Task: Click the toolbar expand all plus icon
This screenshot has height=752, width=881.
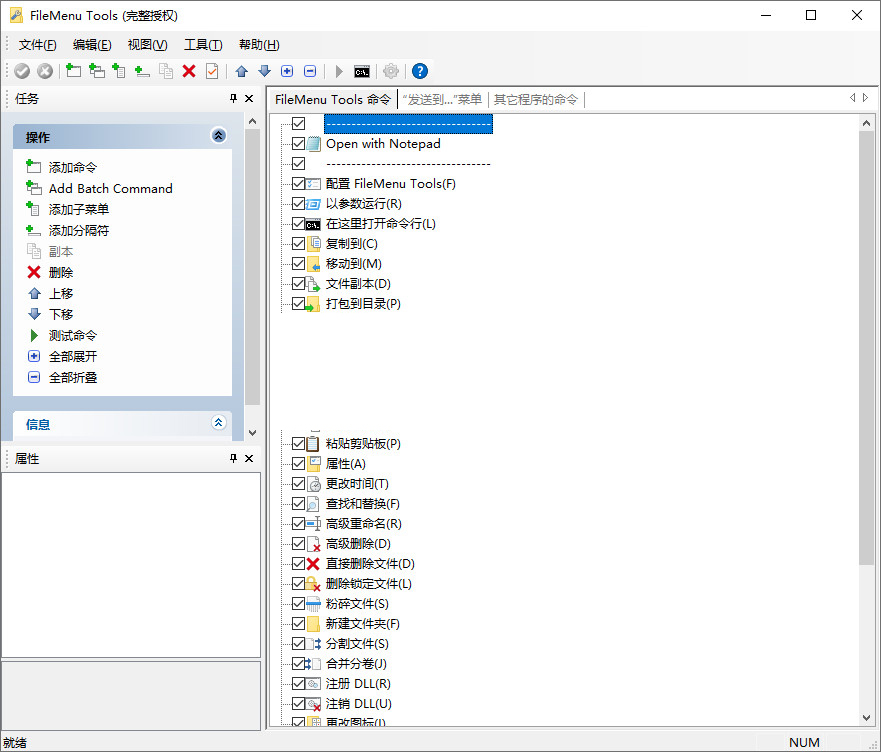Action: click(287, 71)
